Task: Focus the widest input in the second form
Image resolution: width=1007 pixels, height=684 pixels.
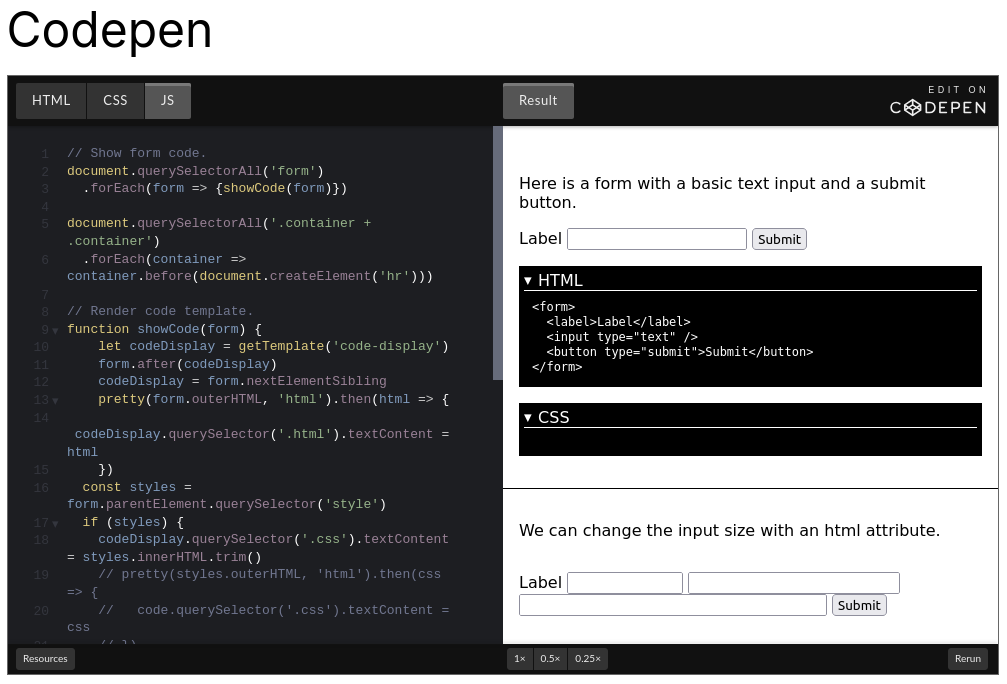Action: 672,605
